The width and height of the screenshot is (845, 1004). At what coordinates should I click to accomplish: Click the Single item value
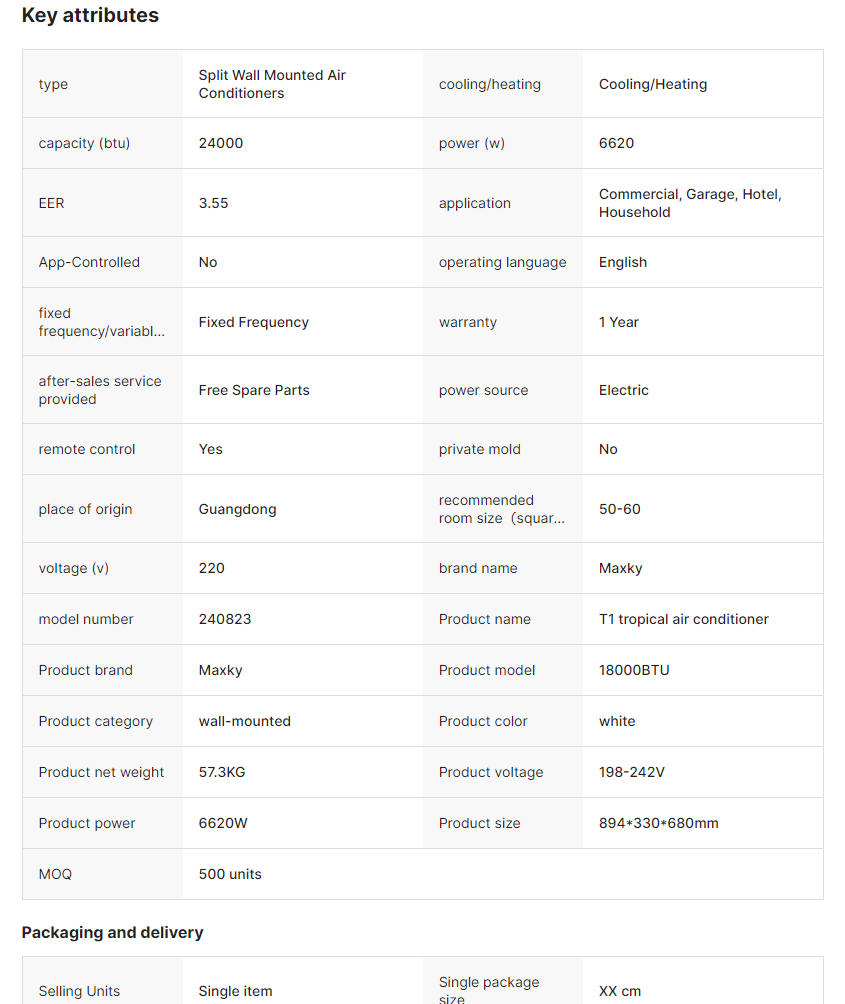pos(235,991)
